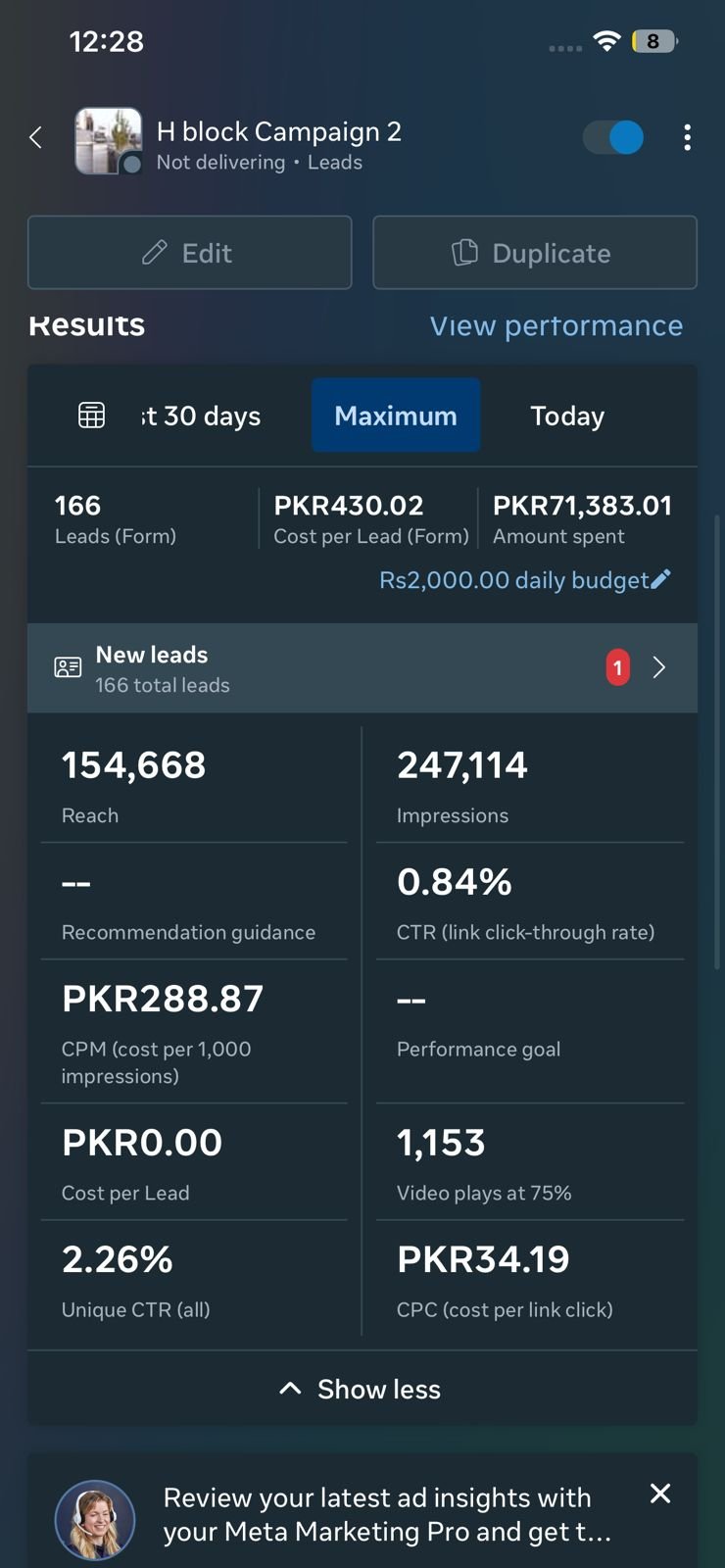Tap the Marketing Pro avatar picture

pos(95,1520)
